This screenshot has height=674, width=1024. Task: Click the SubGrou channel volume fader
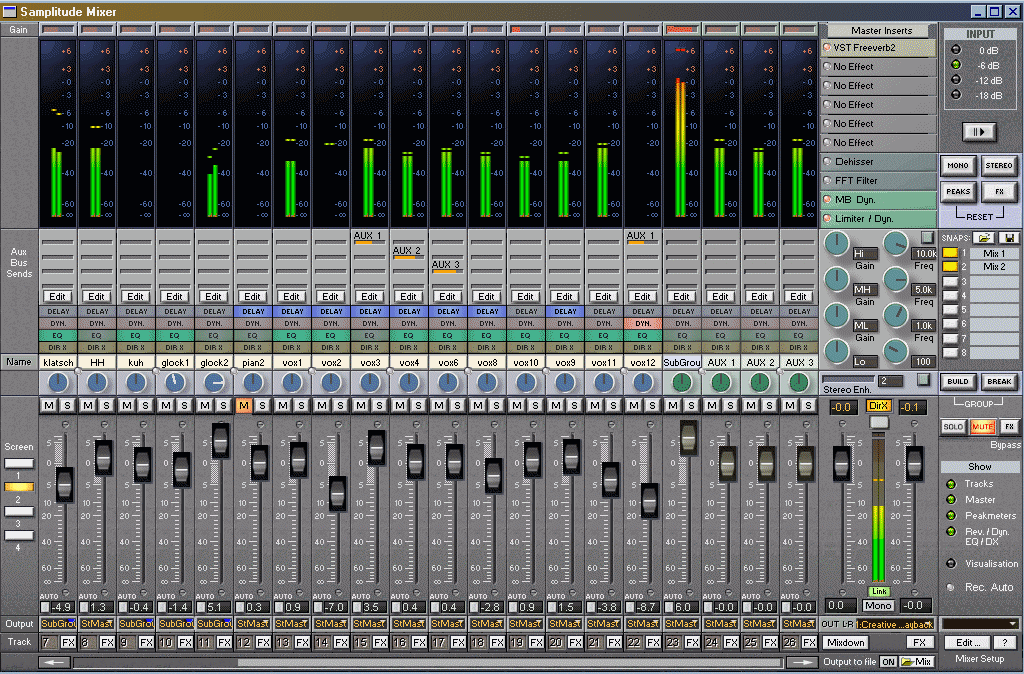coord(688,437)
